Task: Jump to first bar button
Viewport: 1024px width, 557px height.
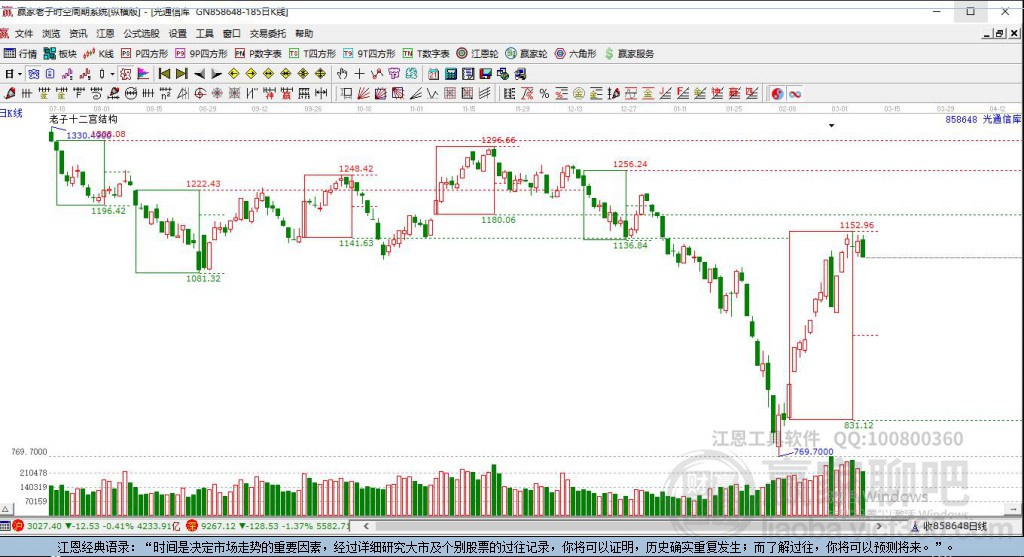Action: tap(165, 74)
